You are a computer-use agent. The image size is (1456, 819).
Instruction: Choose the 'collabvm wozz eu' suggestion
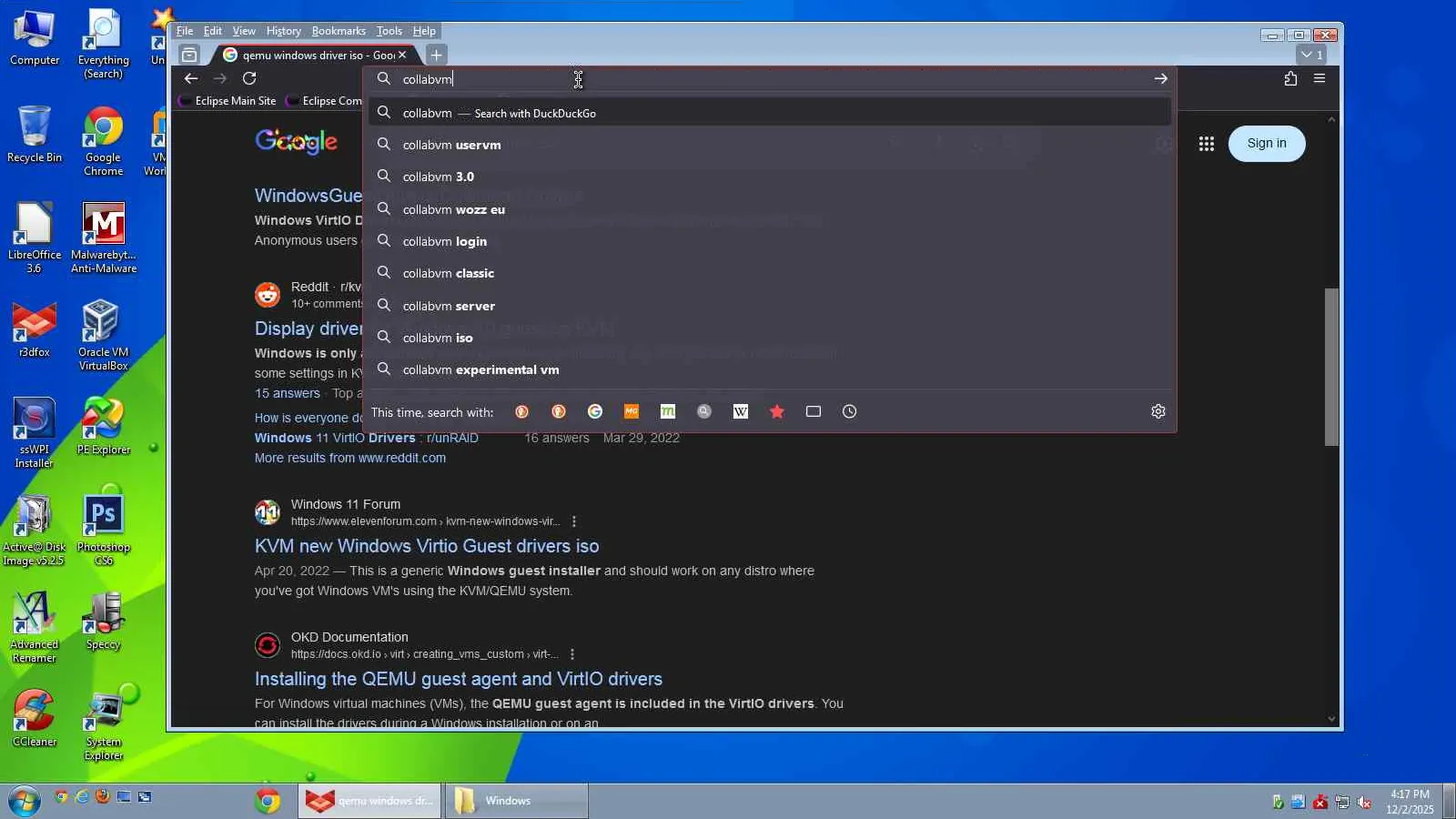point(770,209)
